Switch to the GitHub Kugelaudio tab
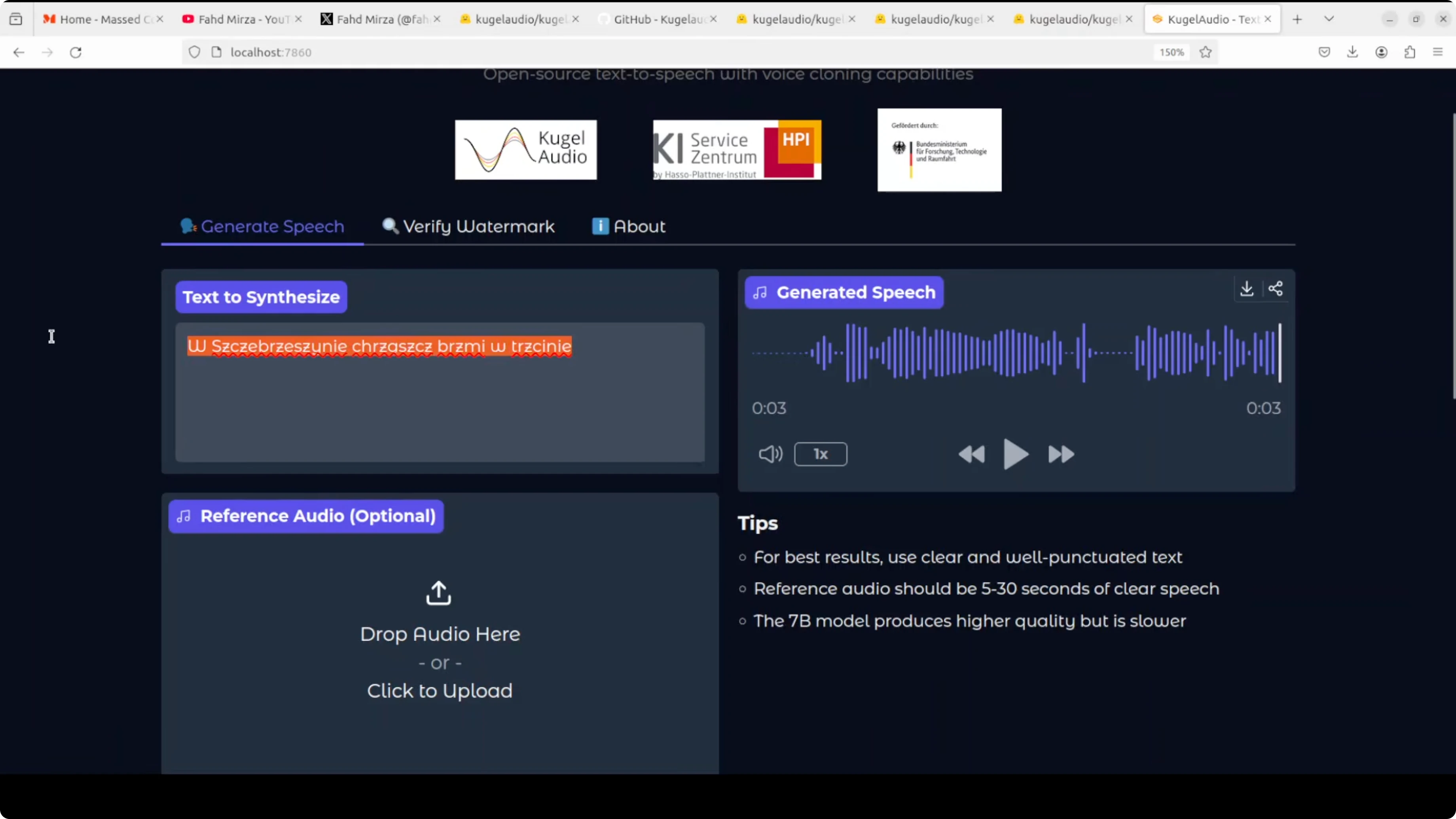This screenshot has height=819, width=1456. (656, 19)
